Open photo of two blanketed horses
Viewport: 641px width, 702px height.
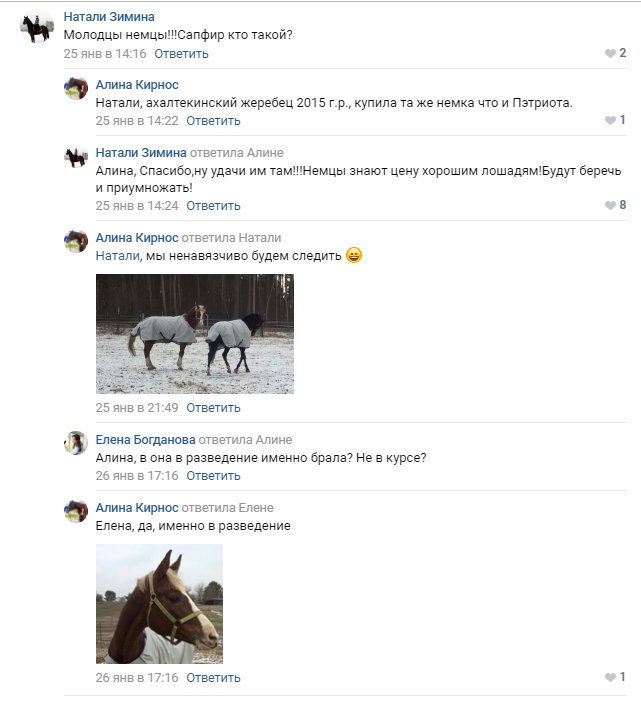coord(195,334)
